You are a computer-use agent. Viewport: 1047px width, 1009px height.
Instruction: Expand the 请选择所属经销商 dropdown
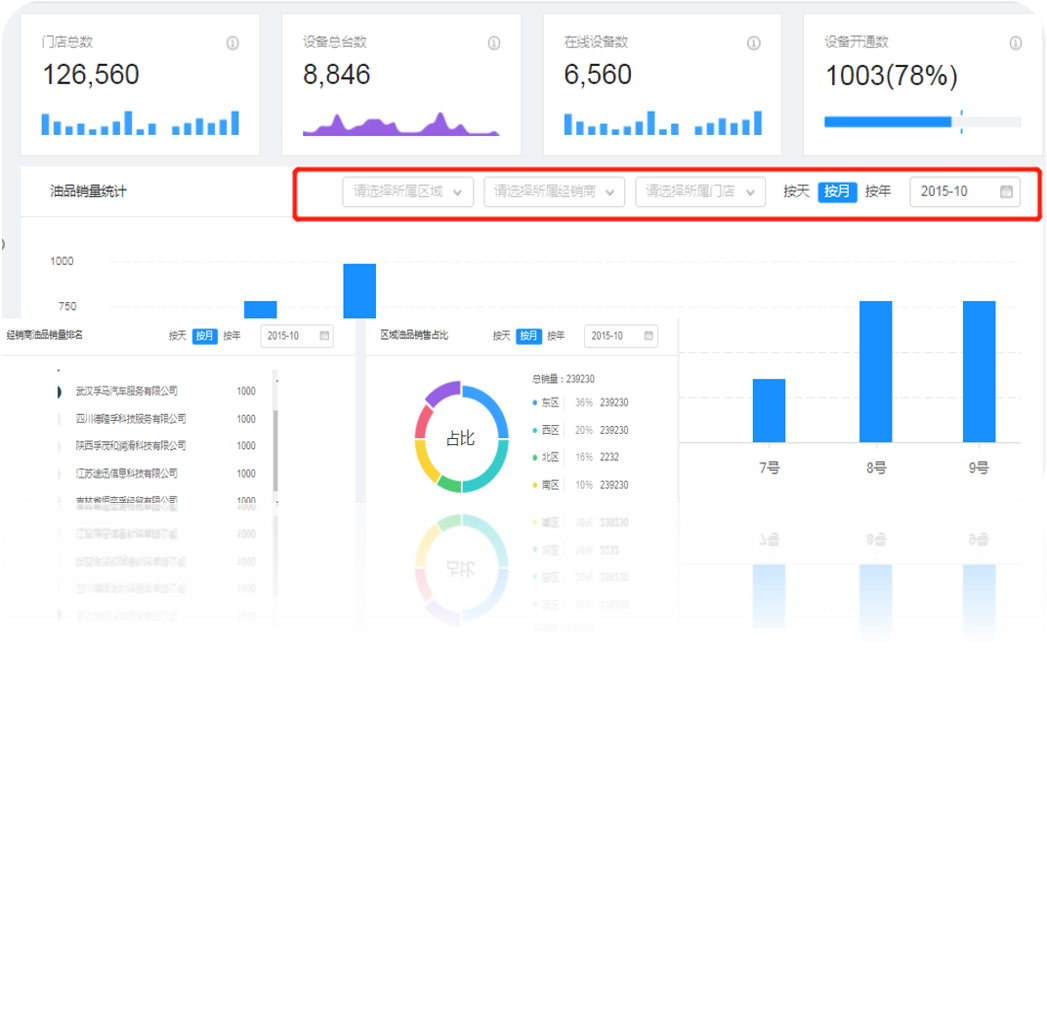[554, 192]
